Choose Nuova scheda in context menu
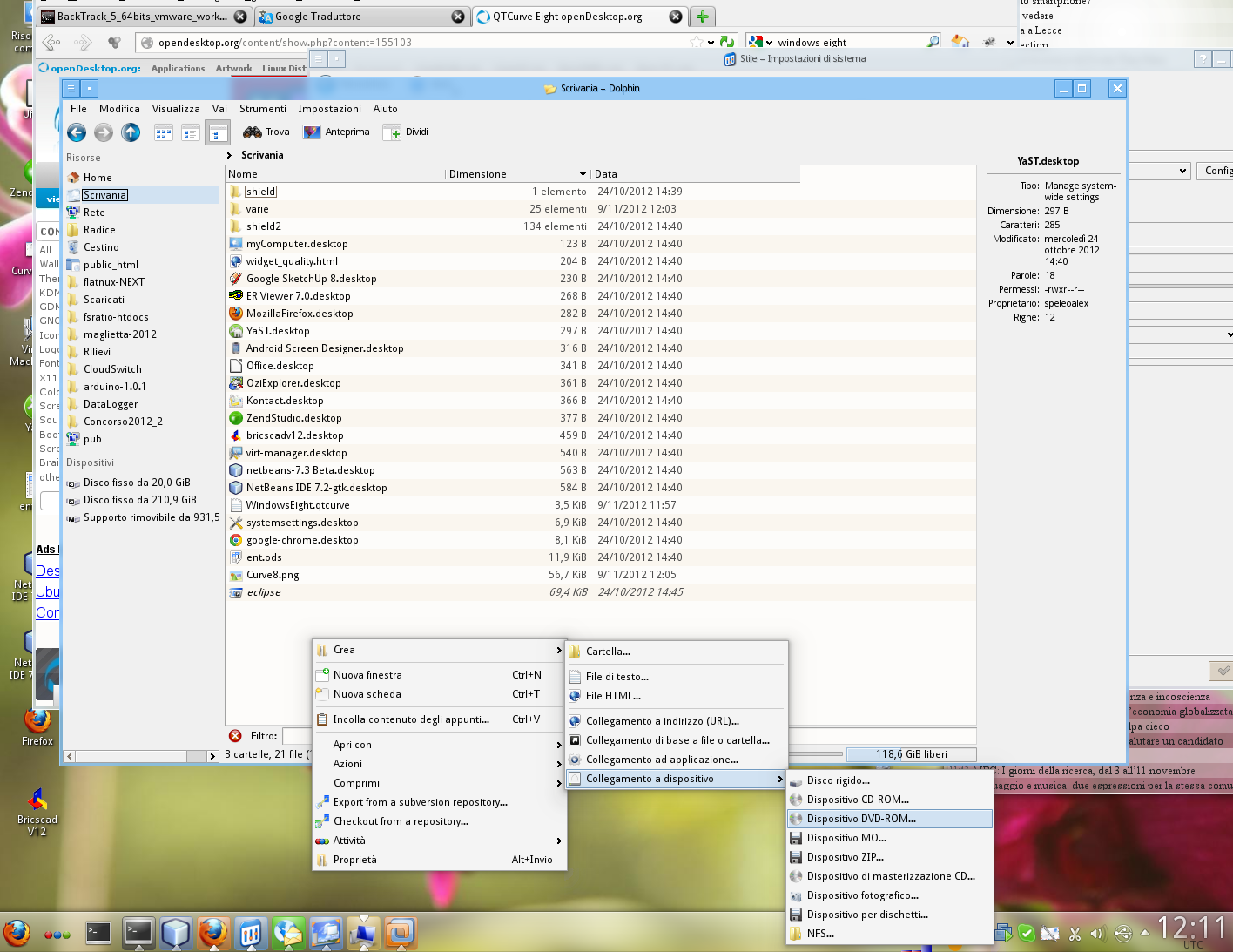1233x952 pixels. click(440, 694)
